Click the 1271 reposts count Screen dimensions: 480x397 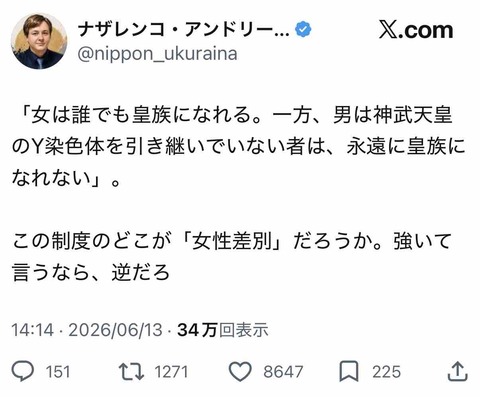coord(171,372)
